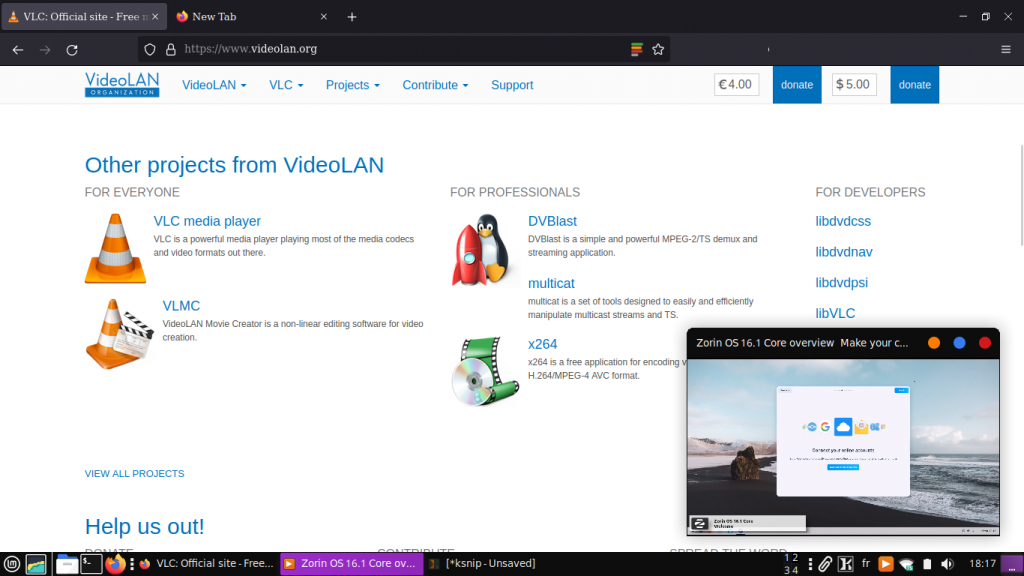This screenshot has height=576, width=1024.
Task: Switch to ksnip Unsaved taskbar window
Action: point(483,564)
